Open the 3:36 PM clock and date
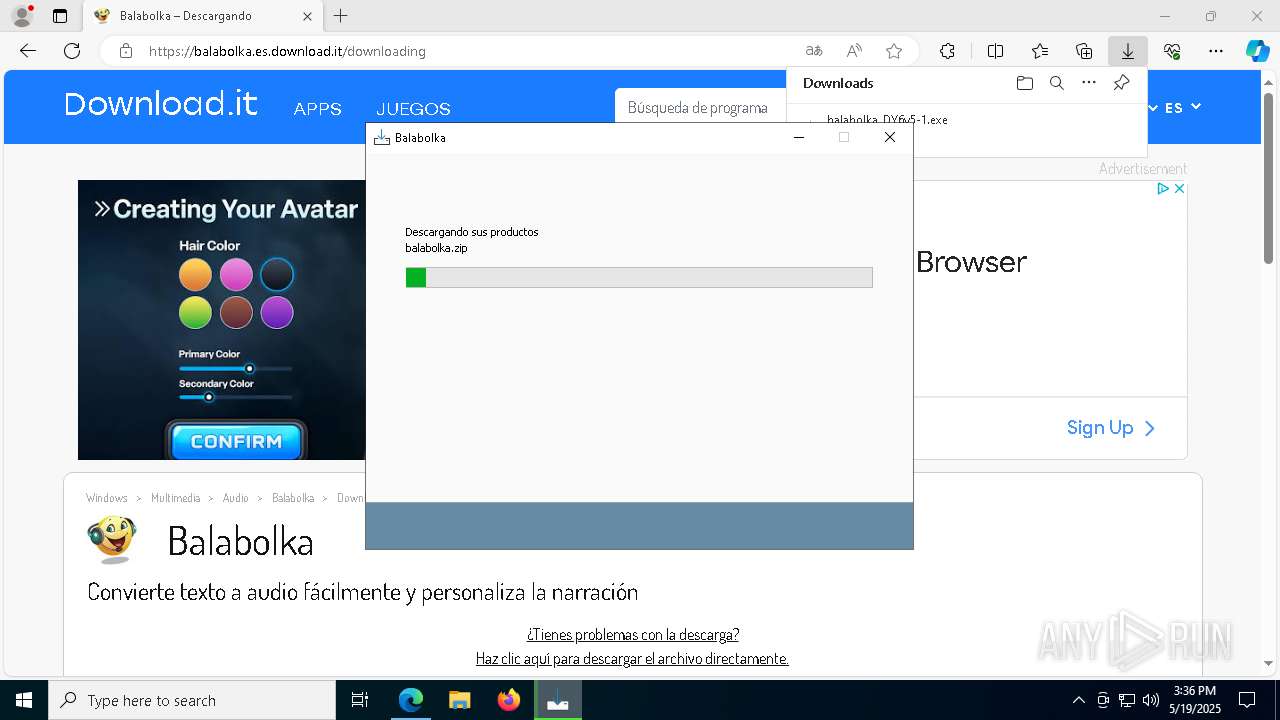The width and height of the screenshot is (1280, 720). pos(1195,700)
